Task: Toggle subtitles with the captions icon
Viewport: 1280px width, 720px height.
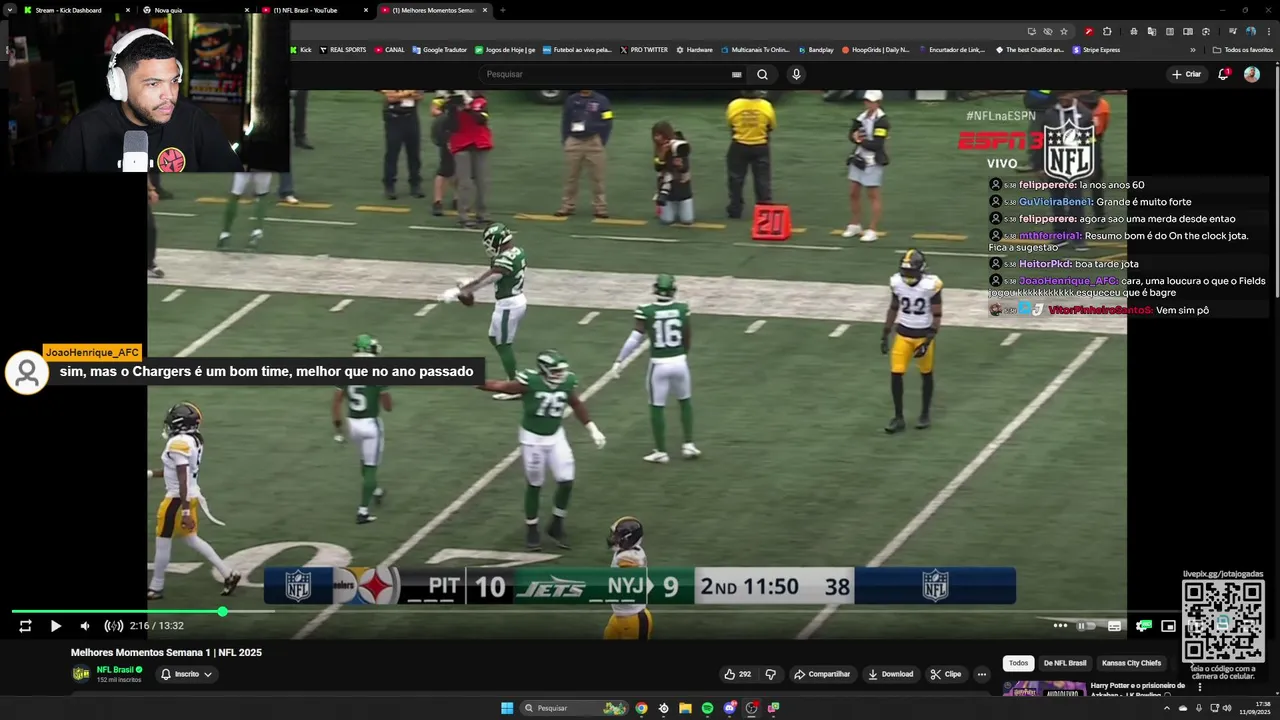Action: [1114, 626]
